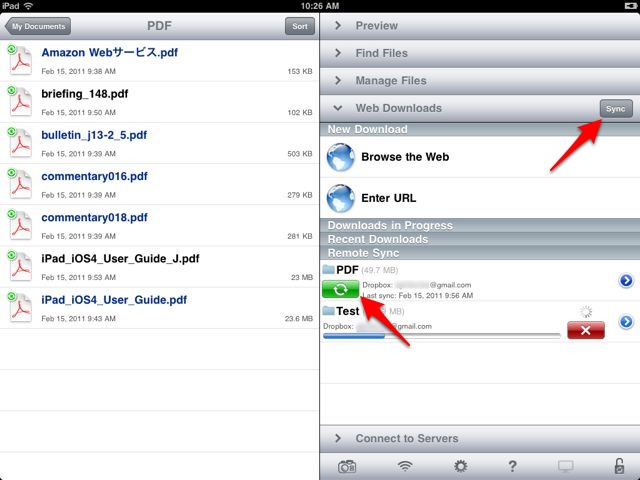
Task: Open details arrow for Test remote sync
Action: click(x=626, y=322)
